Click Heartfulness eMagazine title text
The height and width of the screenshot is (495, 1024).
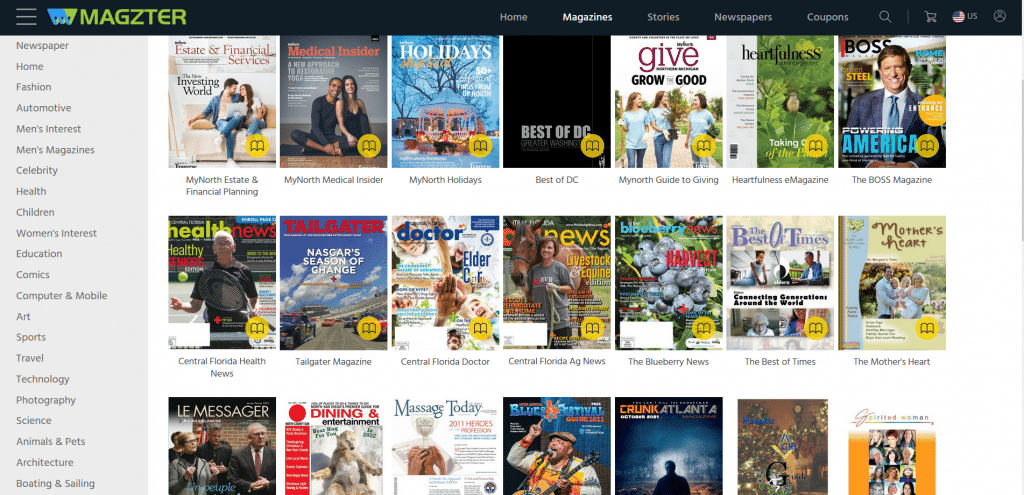tap(780, 180)
